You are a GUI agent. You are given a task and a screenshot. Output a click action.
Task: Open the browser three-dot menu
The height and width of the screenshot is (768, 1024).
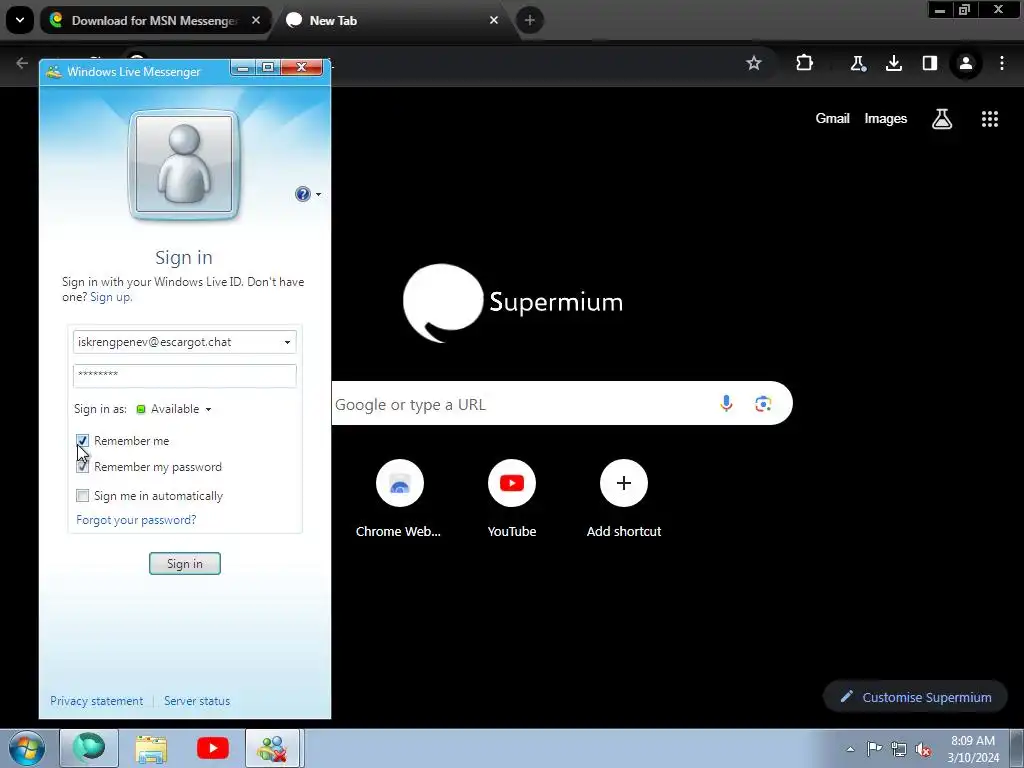1002,63
